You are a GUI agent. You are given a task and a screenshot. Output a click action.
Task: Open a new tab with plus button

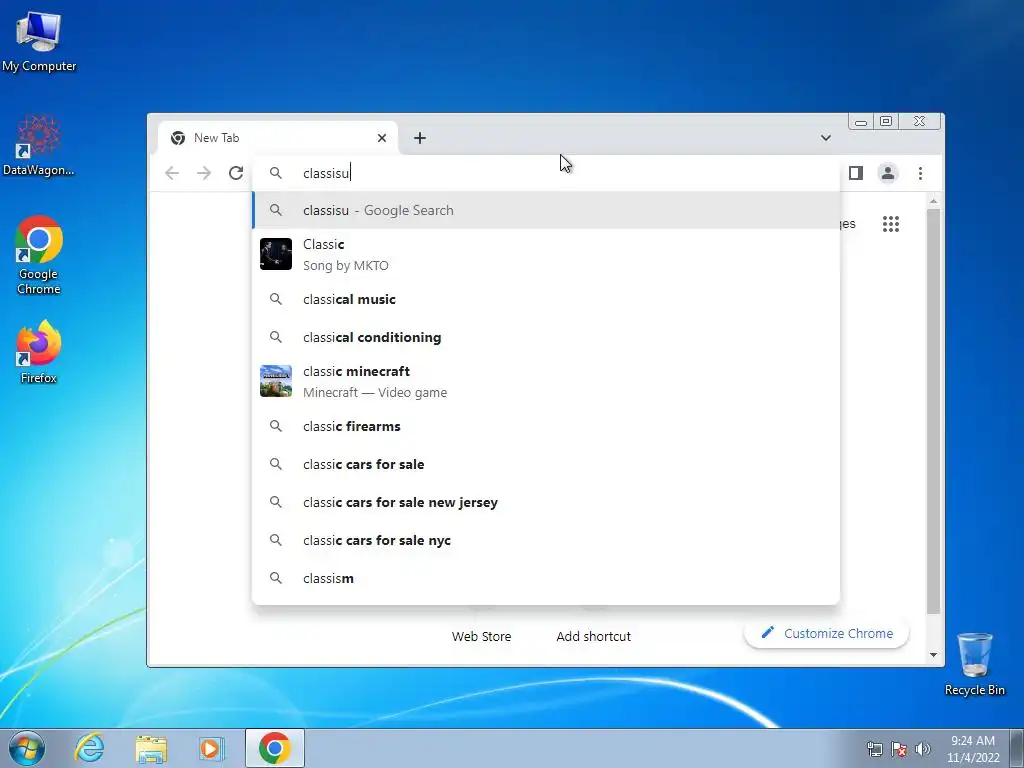click(420, 138)
